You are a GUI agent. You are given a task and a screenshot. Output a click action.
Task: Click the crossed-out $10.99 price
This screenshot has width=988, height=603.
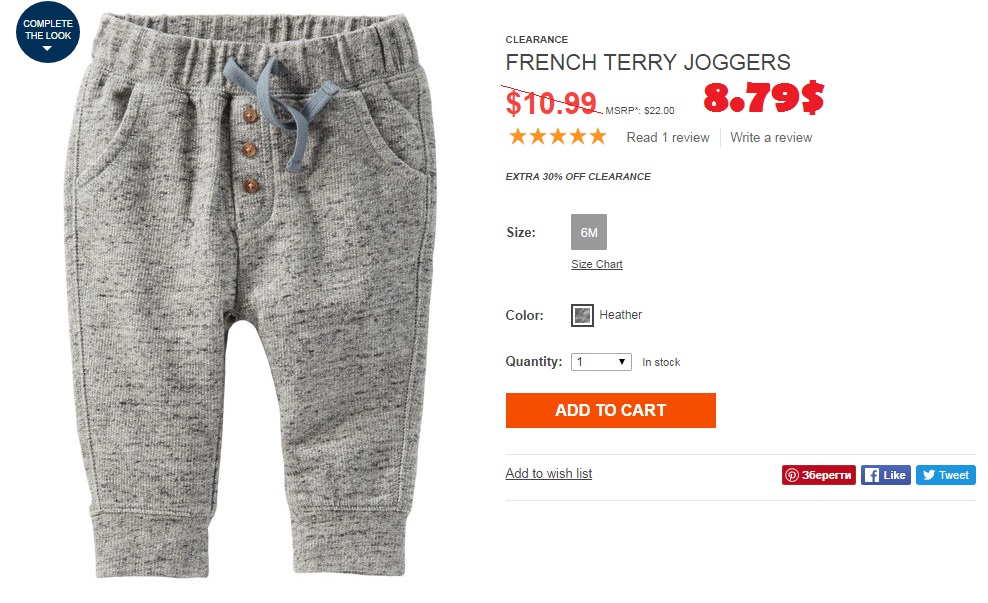[x=551, y=103]
